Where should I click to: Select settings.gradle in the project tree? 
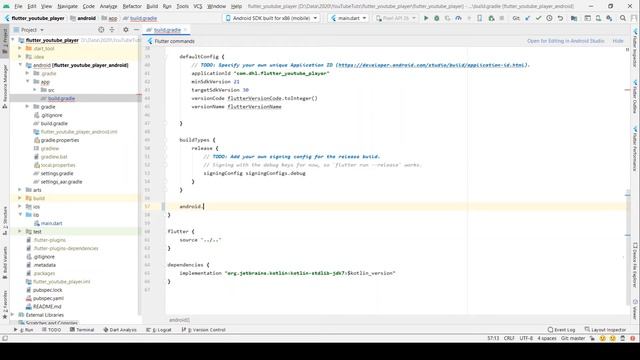pos(53,173)
